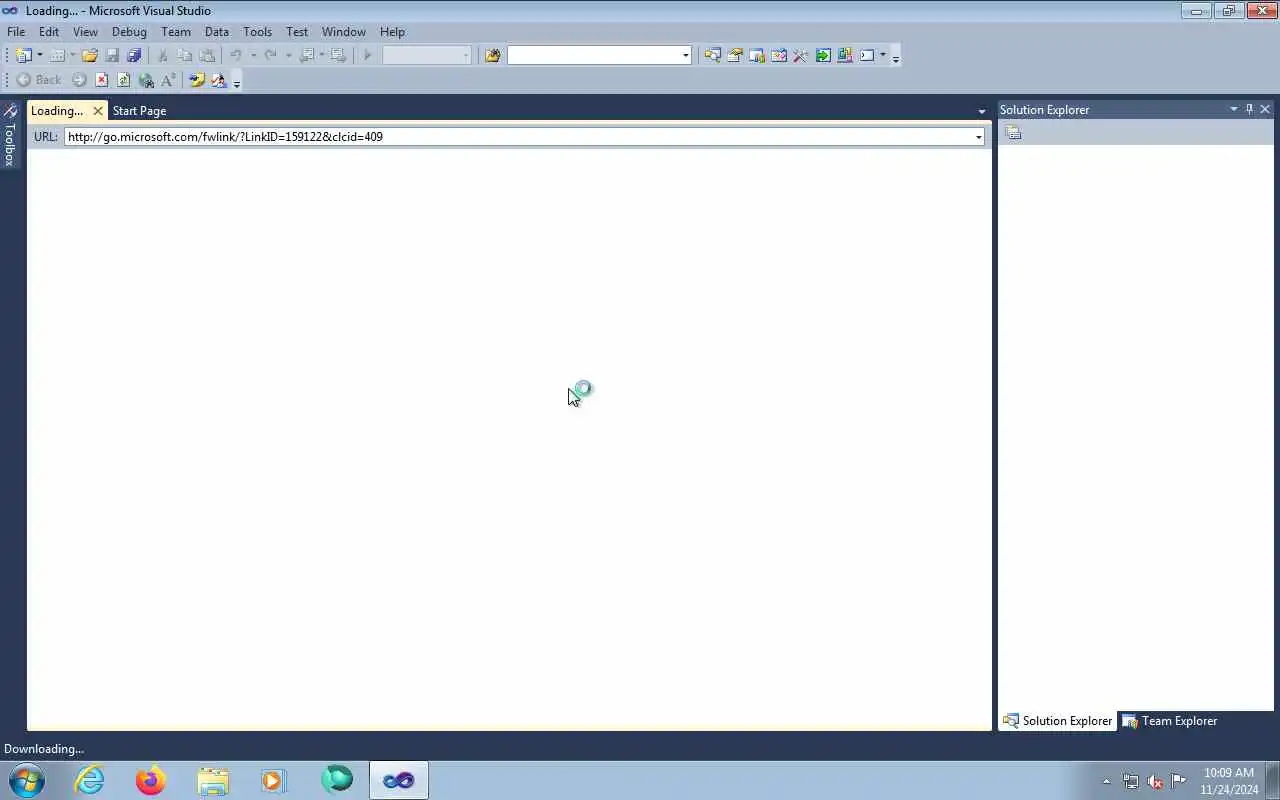Click the Navigate Forward icon
Viewport: 1280px width, 800px height.
tap(338, 56)
